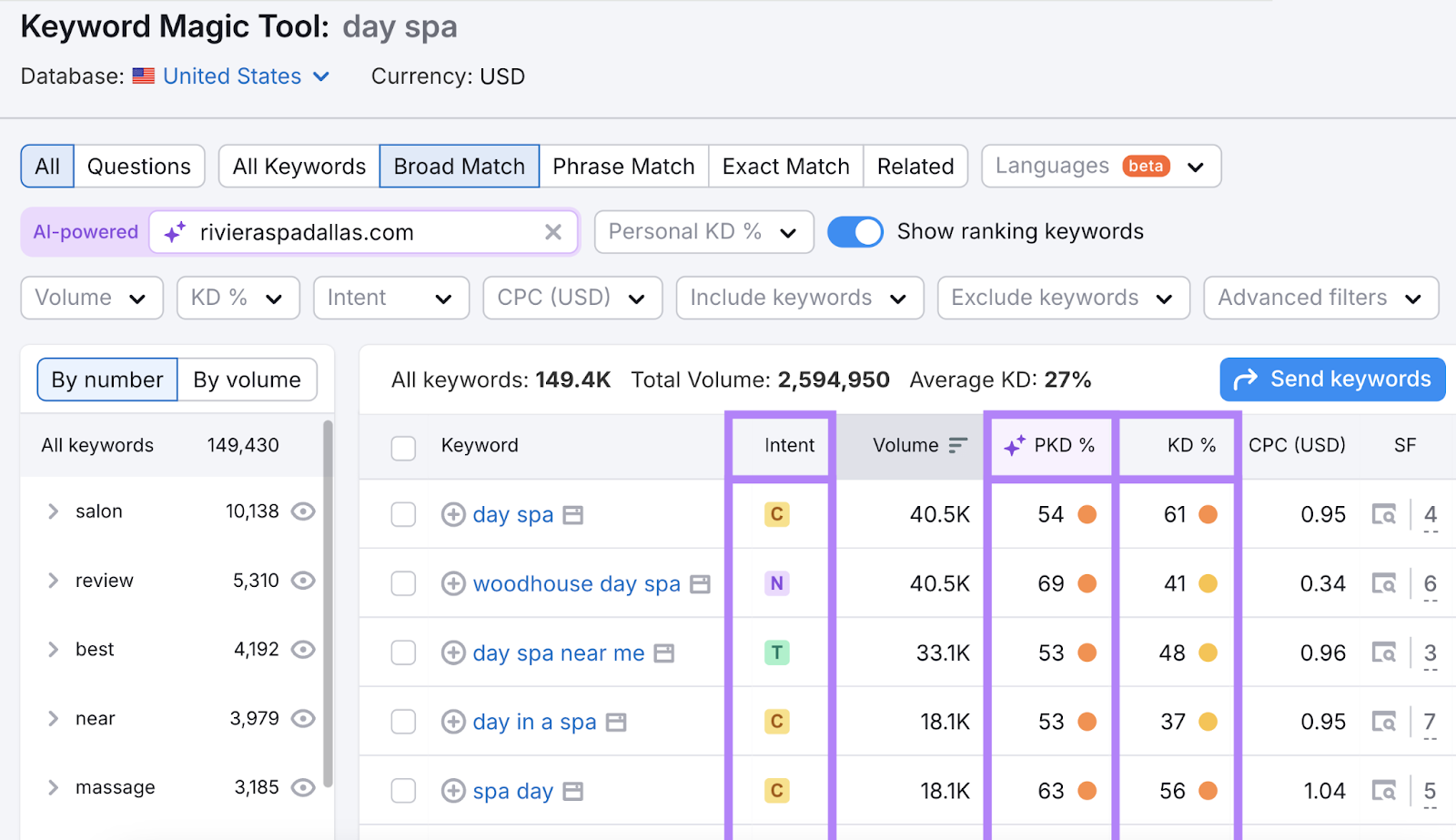The height and width of the screenshot is (840, 1456).
Task: Click the eye icon next to the 'salon' group
Action: pyautogui.click(x=303, y=511)
